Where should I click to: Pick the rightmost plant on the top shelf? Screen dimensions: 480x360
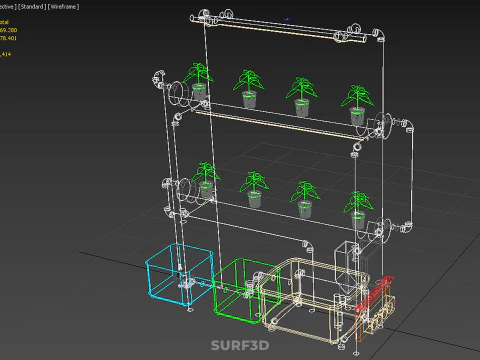click(357, 105)
